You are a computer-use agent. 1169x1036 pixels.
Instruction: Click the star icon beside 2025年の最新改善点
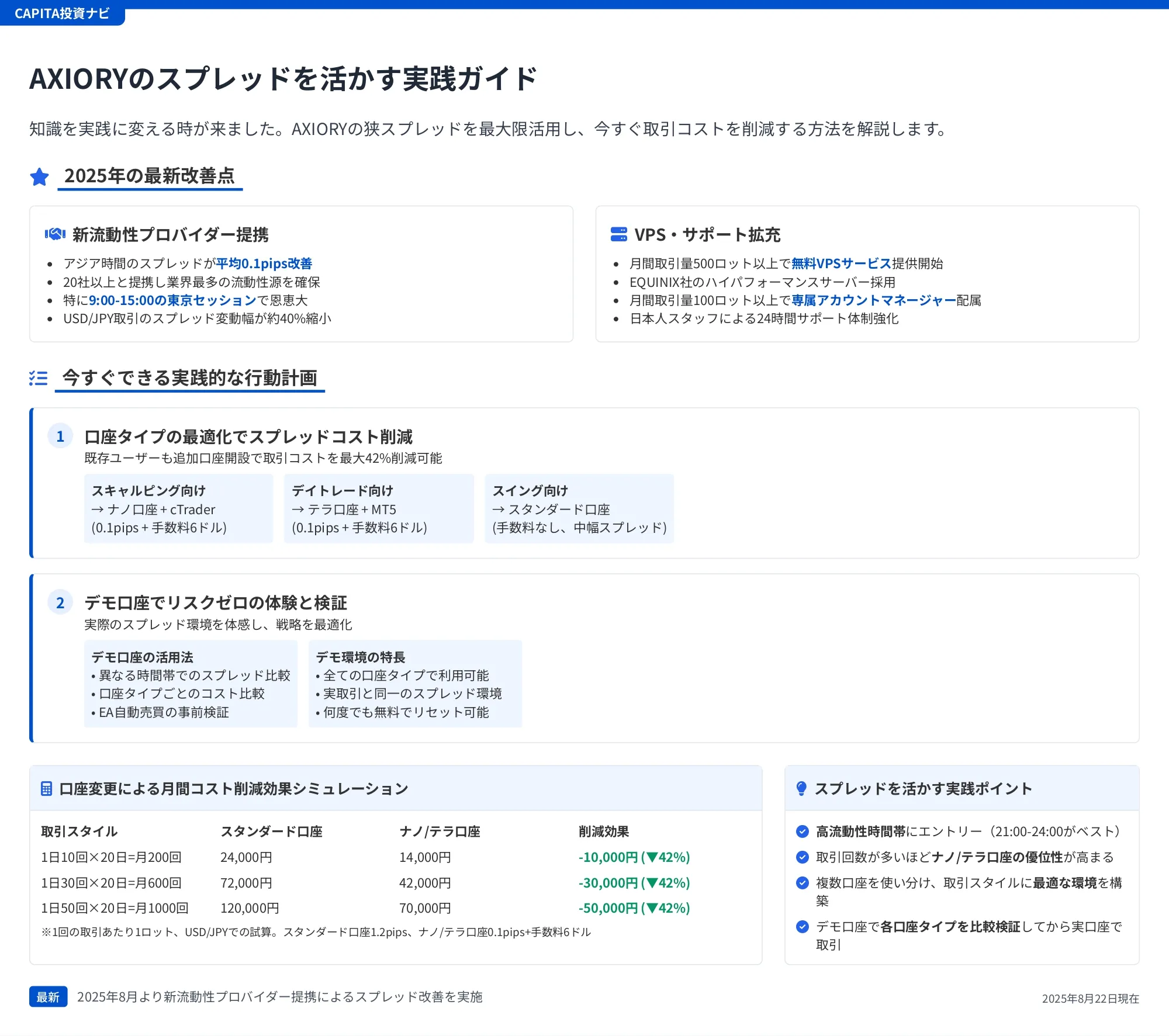(39, 176)
